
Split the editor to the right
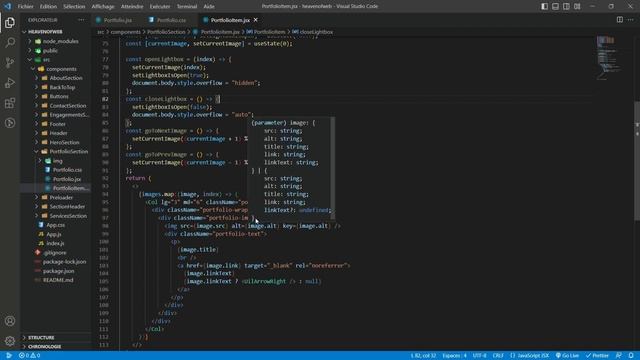click(620, 20)
